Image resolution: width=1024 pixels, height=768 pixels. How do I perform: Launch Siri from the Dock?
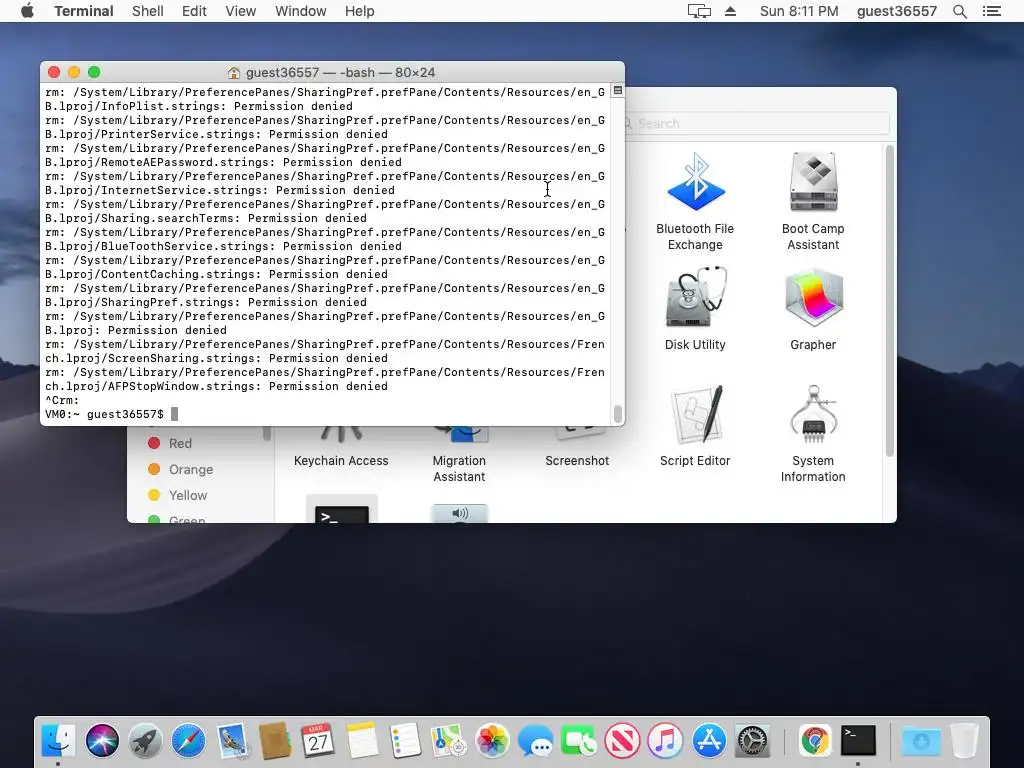[x=102, y=741]
